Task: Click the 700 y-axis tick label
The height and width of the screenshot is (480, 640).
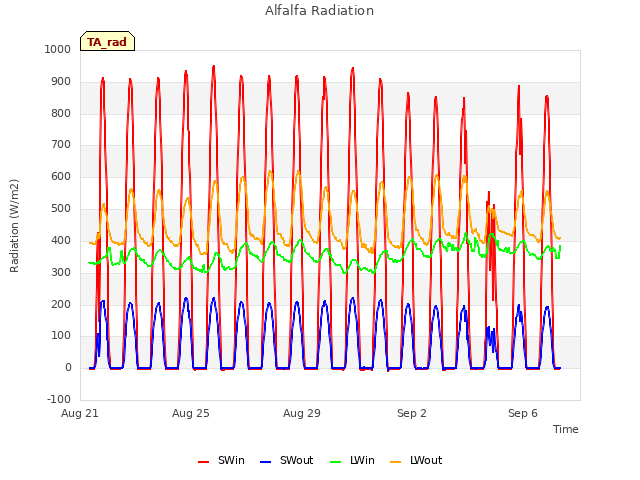Action: (x=61, y=144)
